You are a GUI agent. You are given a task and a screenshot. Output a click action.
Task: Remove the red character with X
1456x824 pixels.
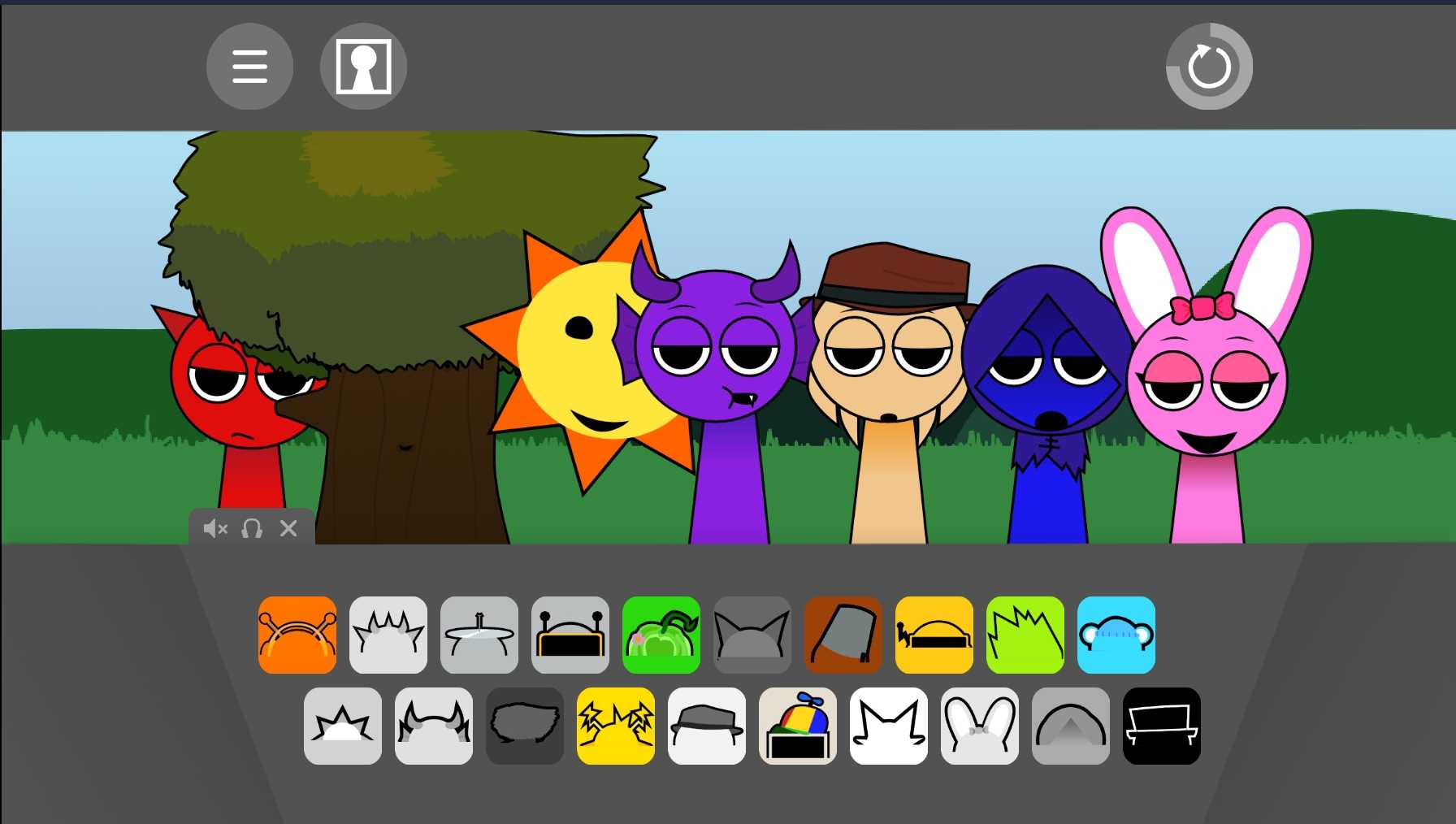pos(288,529)
